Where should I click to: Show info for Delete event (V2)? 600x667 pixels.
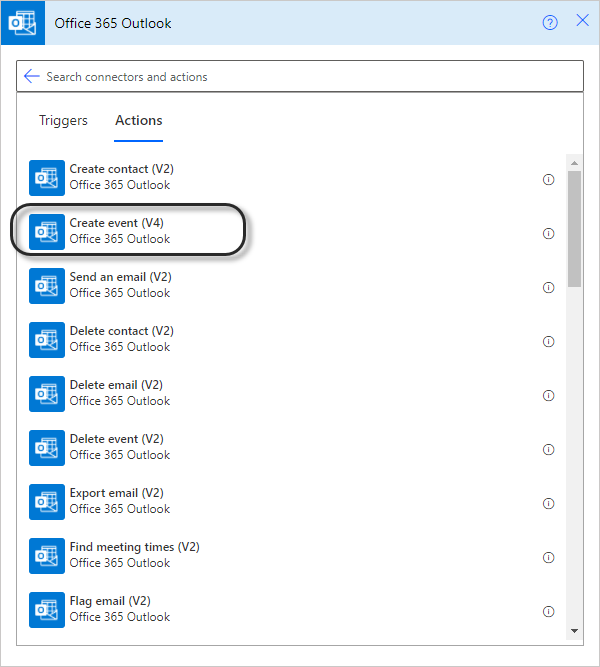click(x=549, y=450)
